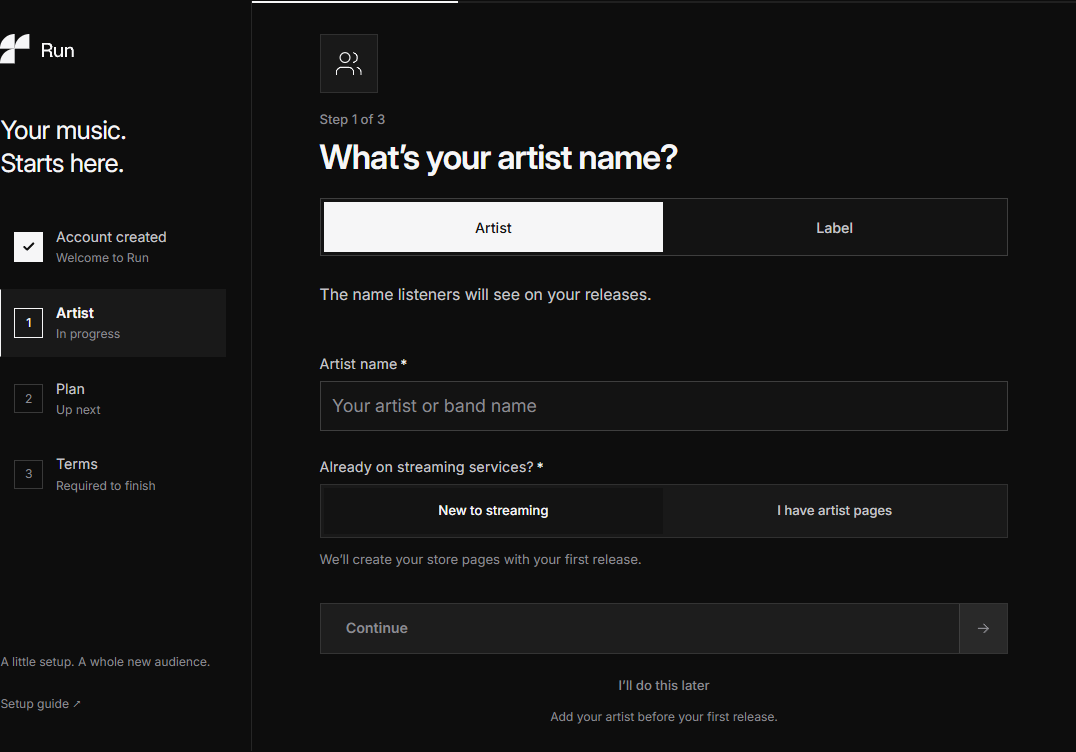Screen dimensions: 1076x752
Task: Choose I have artist pages option
Action: [x=834, y=510]
